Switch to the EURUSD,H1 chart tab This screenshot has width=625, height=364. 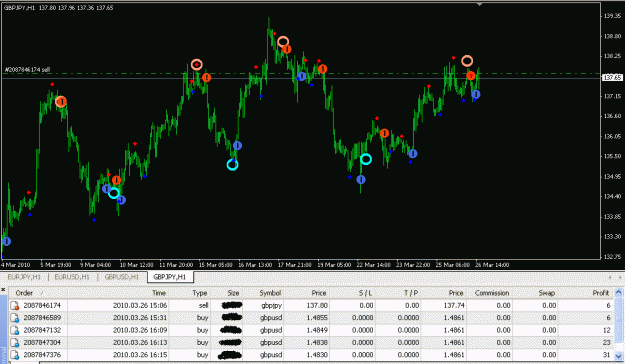(72, 277)
